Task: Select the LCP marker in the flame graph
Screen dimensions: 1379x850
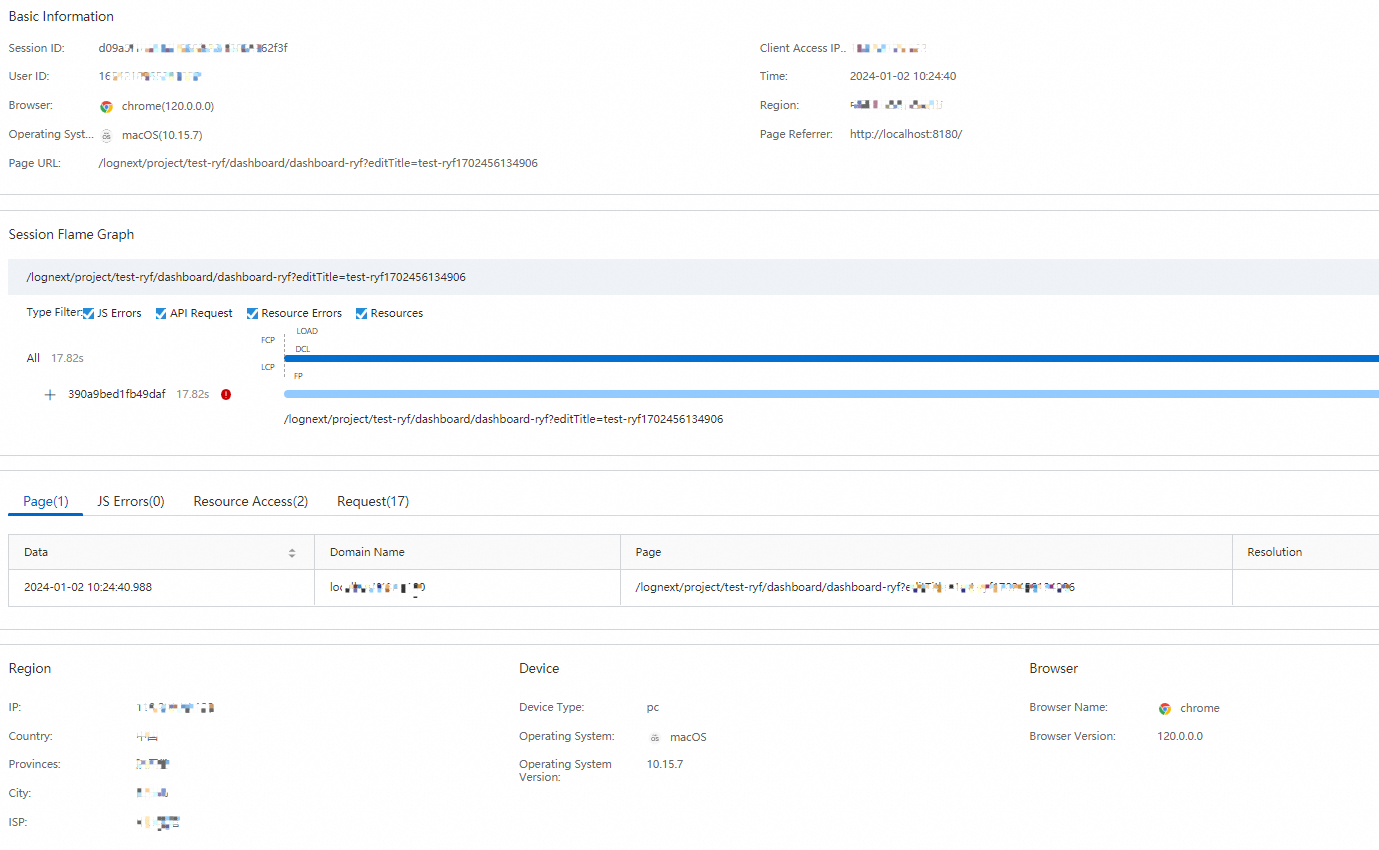Action: 268,367
